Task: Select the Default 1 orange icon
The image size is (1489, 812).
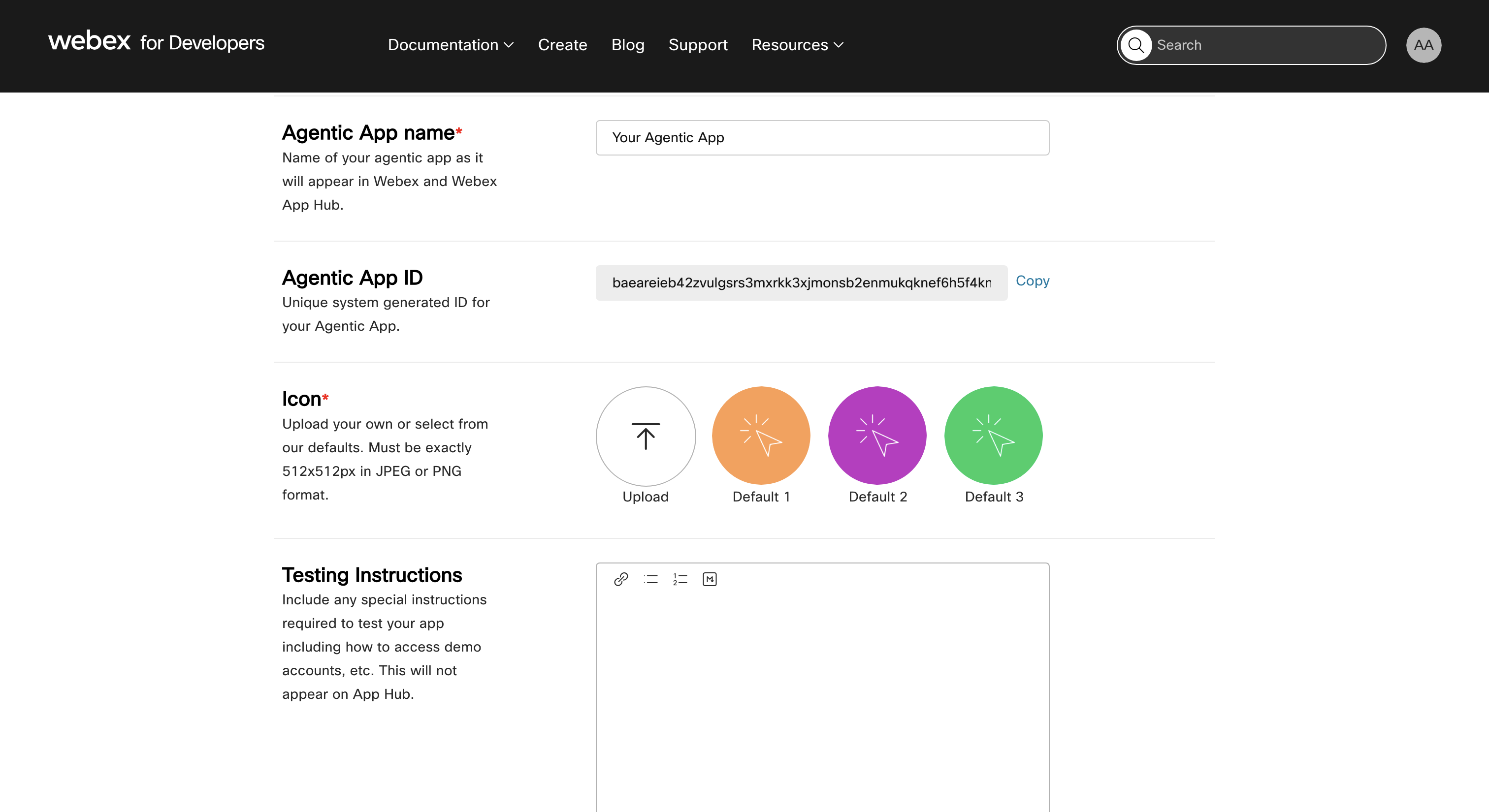Action: [761, 436]
